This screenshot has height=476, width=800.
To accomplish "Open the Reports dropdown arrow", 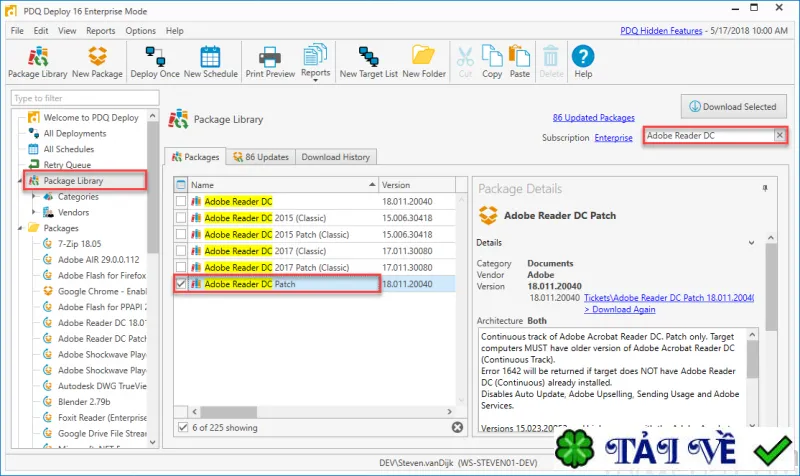I will [315, 80].
